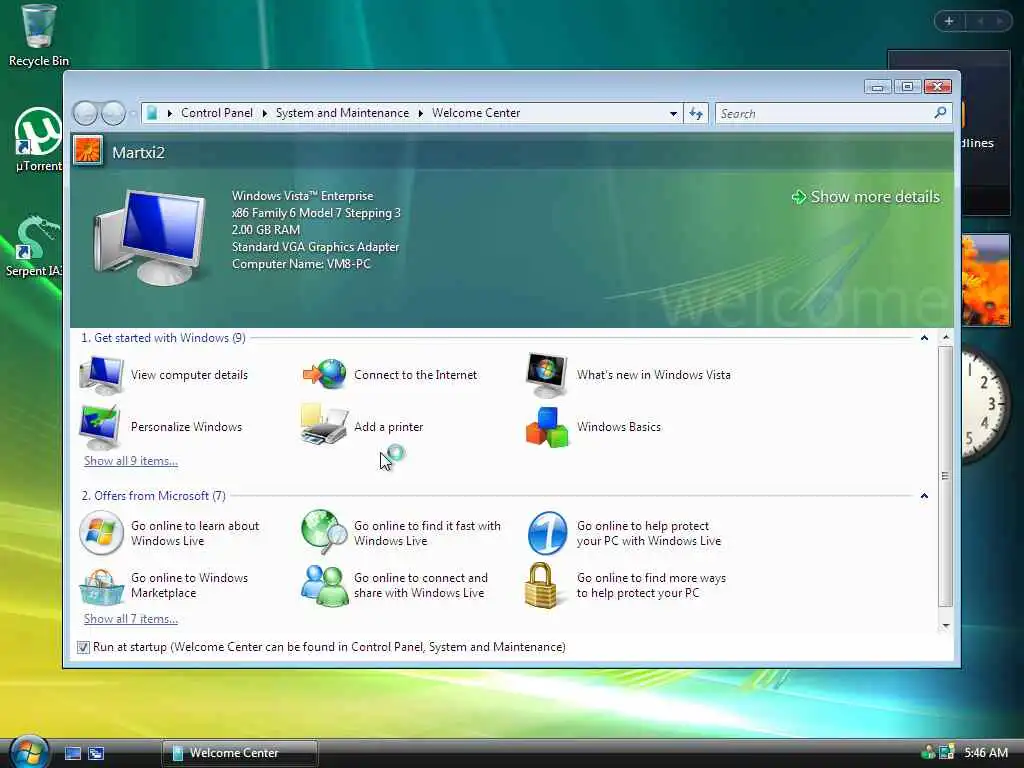Click find it fast with Windows Live icon
The width and height of the screenshot is (1024, 768).
324,532
